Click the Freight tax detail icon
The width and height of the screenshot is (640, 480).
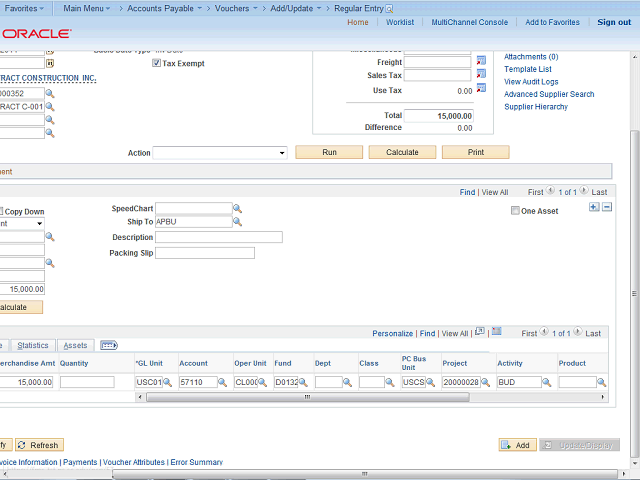click(481, 62)
